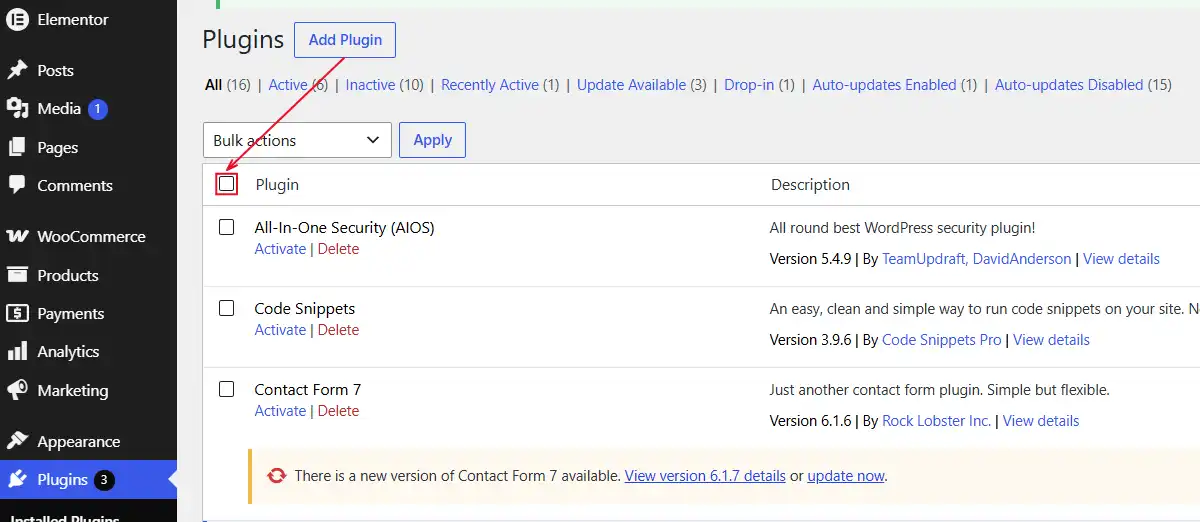Click the Elementor logo icon in sidebar
This screenshot has width=1200, height=522.
[x=17, y=20]
